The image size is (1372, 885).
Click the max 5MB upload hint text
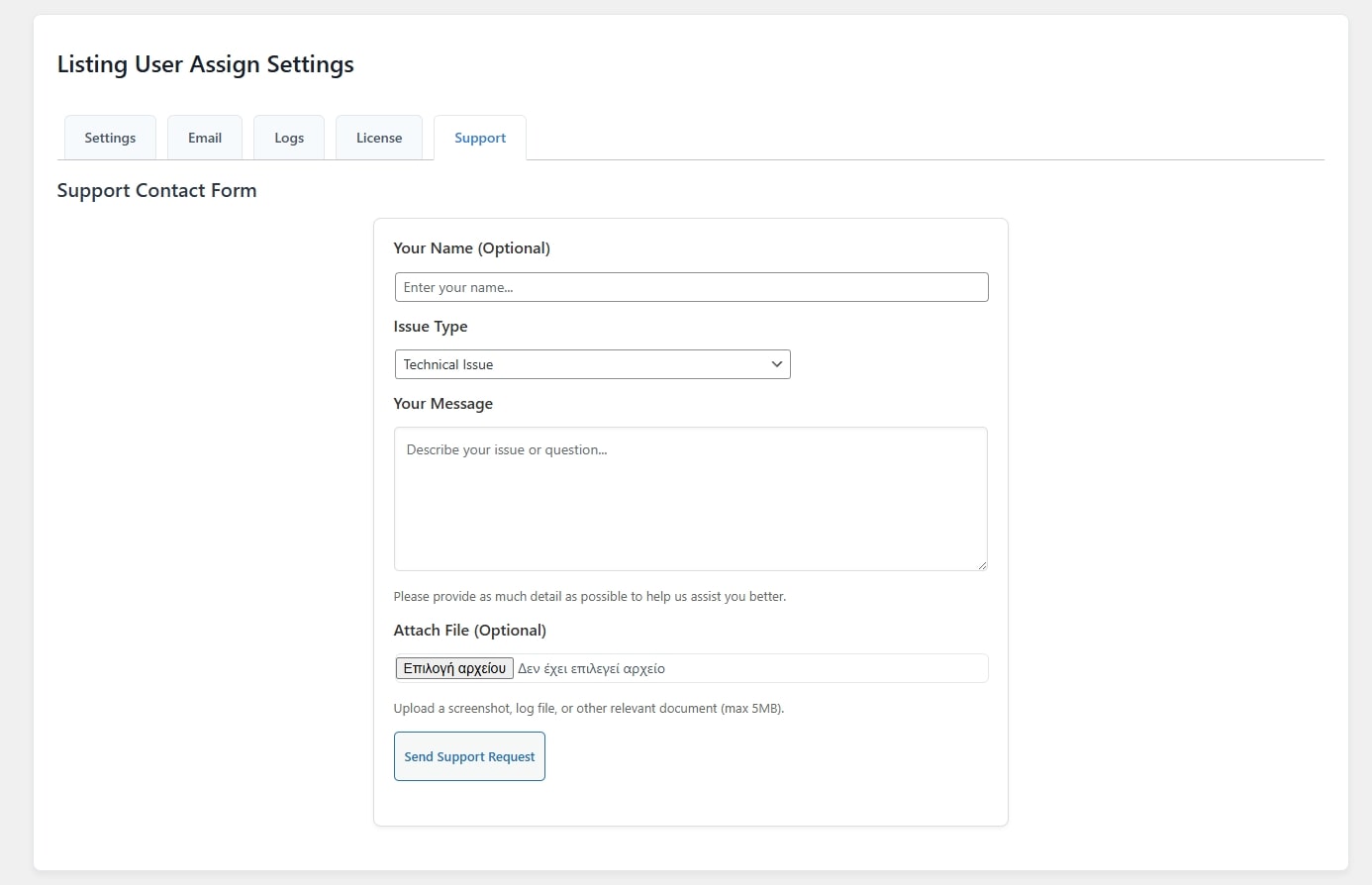click(588, 709)
